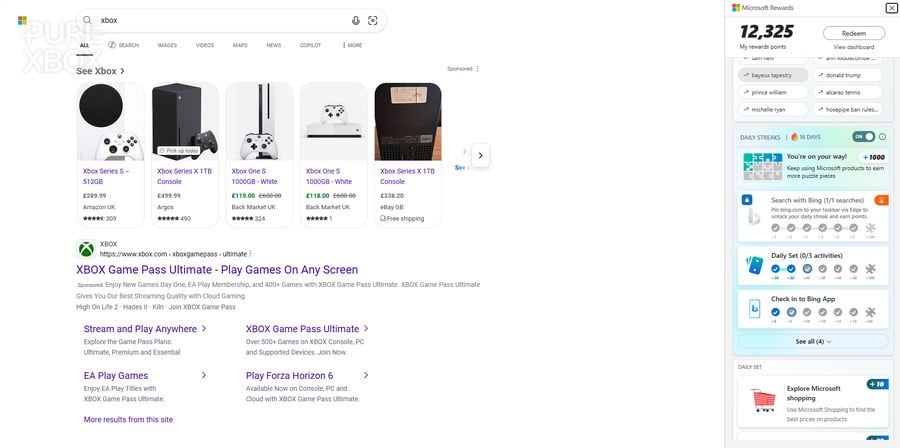Select the third Daily Set day checkmark

[807, 268]
